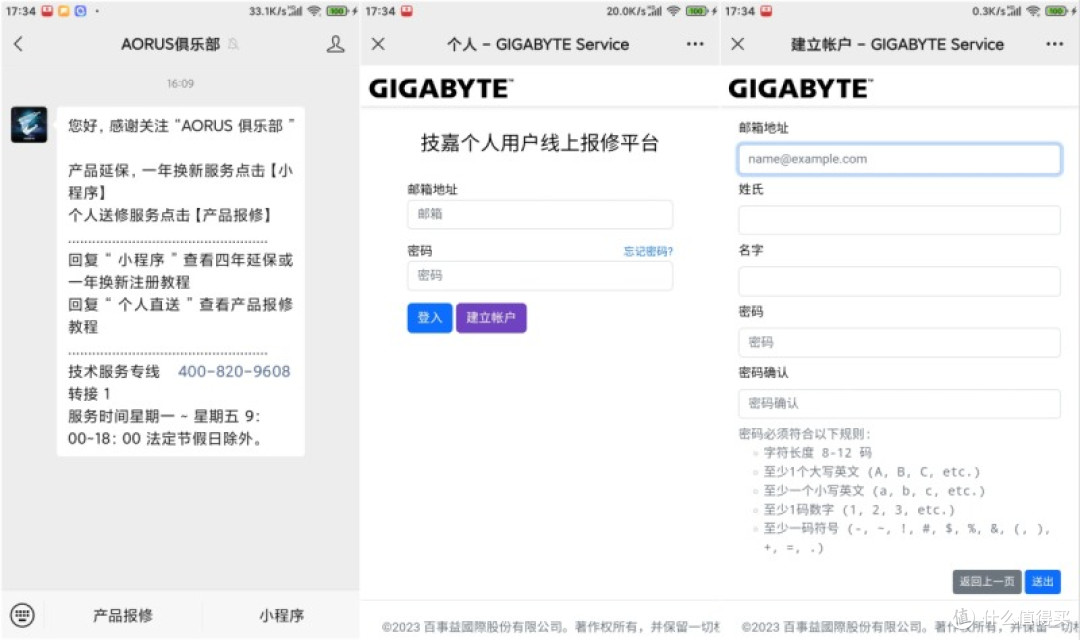This screenshot has height=640, width=1080.
Task: Focus the 名字 input field
Action: coord(900,282)
